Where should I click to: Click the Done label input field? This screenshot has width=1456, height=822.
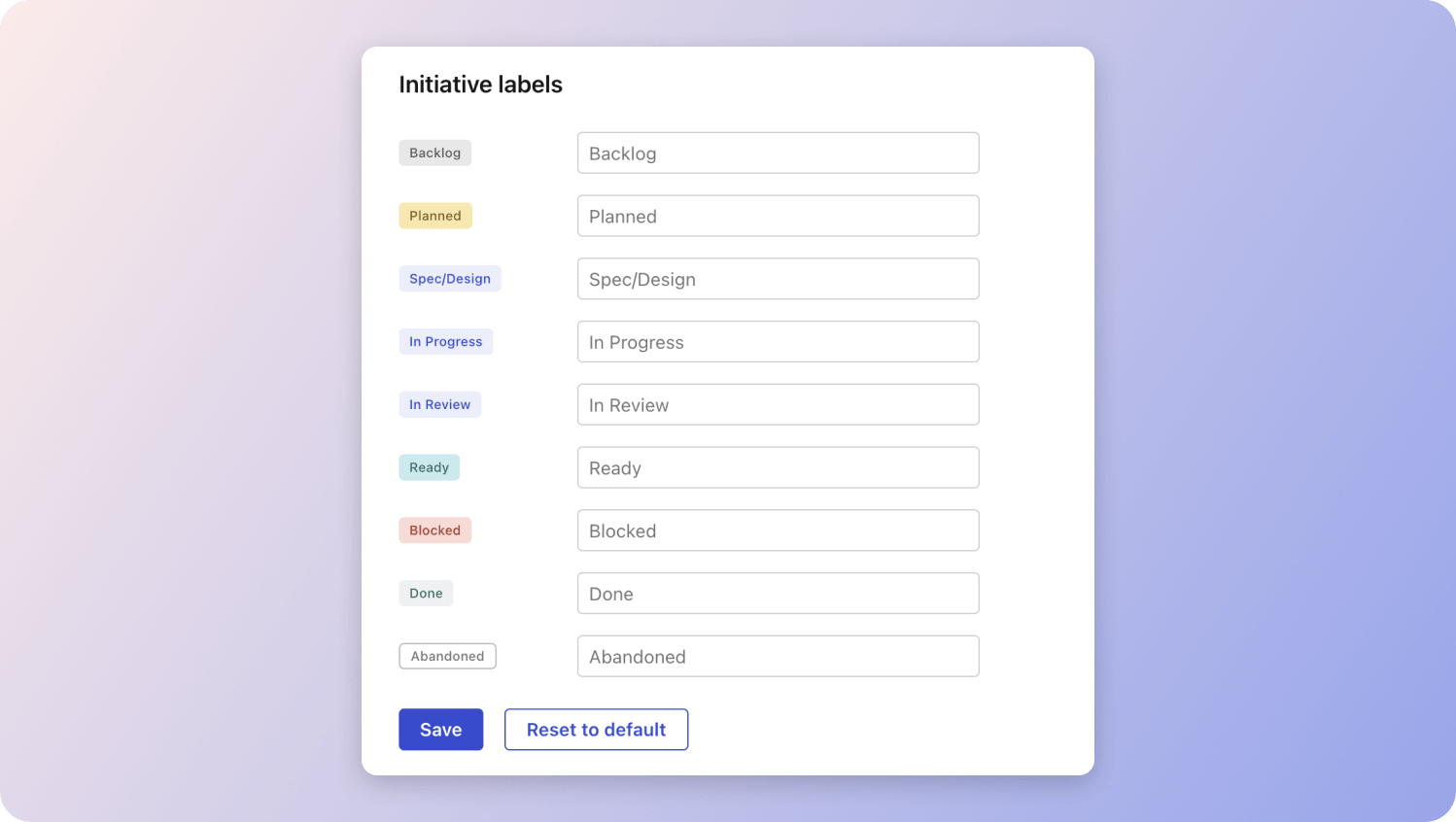(778, 594)
